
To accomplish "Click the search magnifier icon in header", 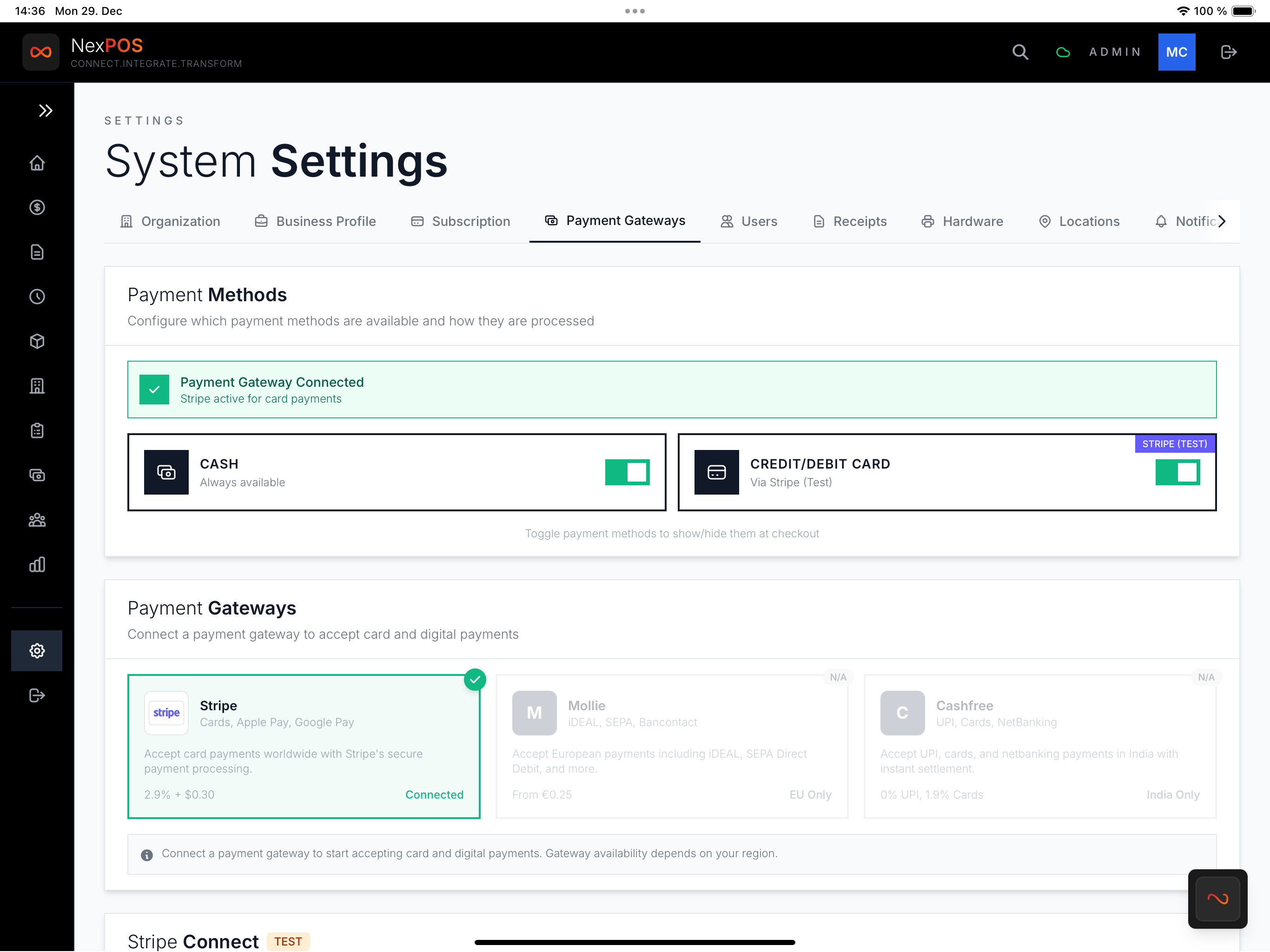I will 1020,52.
